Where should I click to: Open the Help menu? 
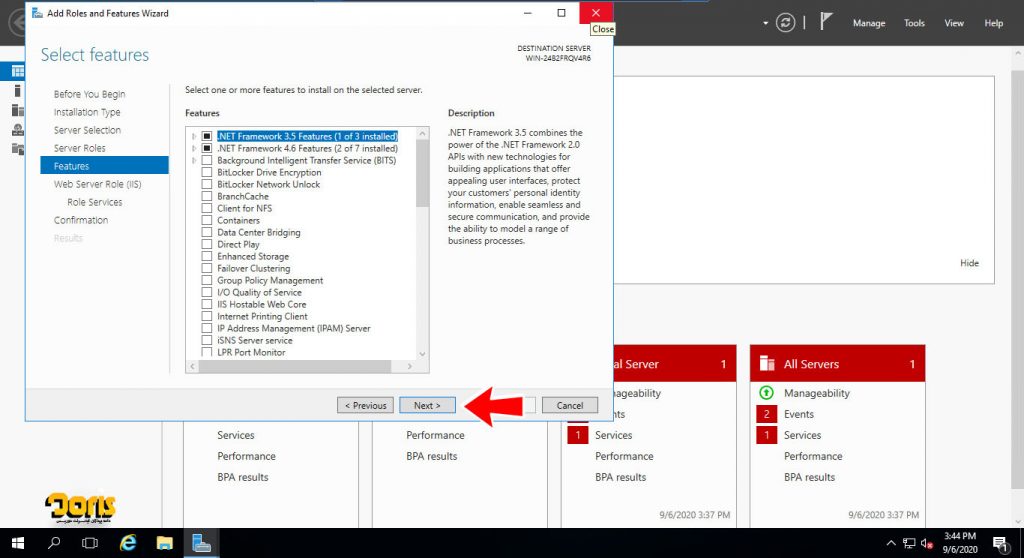(x=993, y=23)
